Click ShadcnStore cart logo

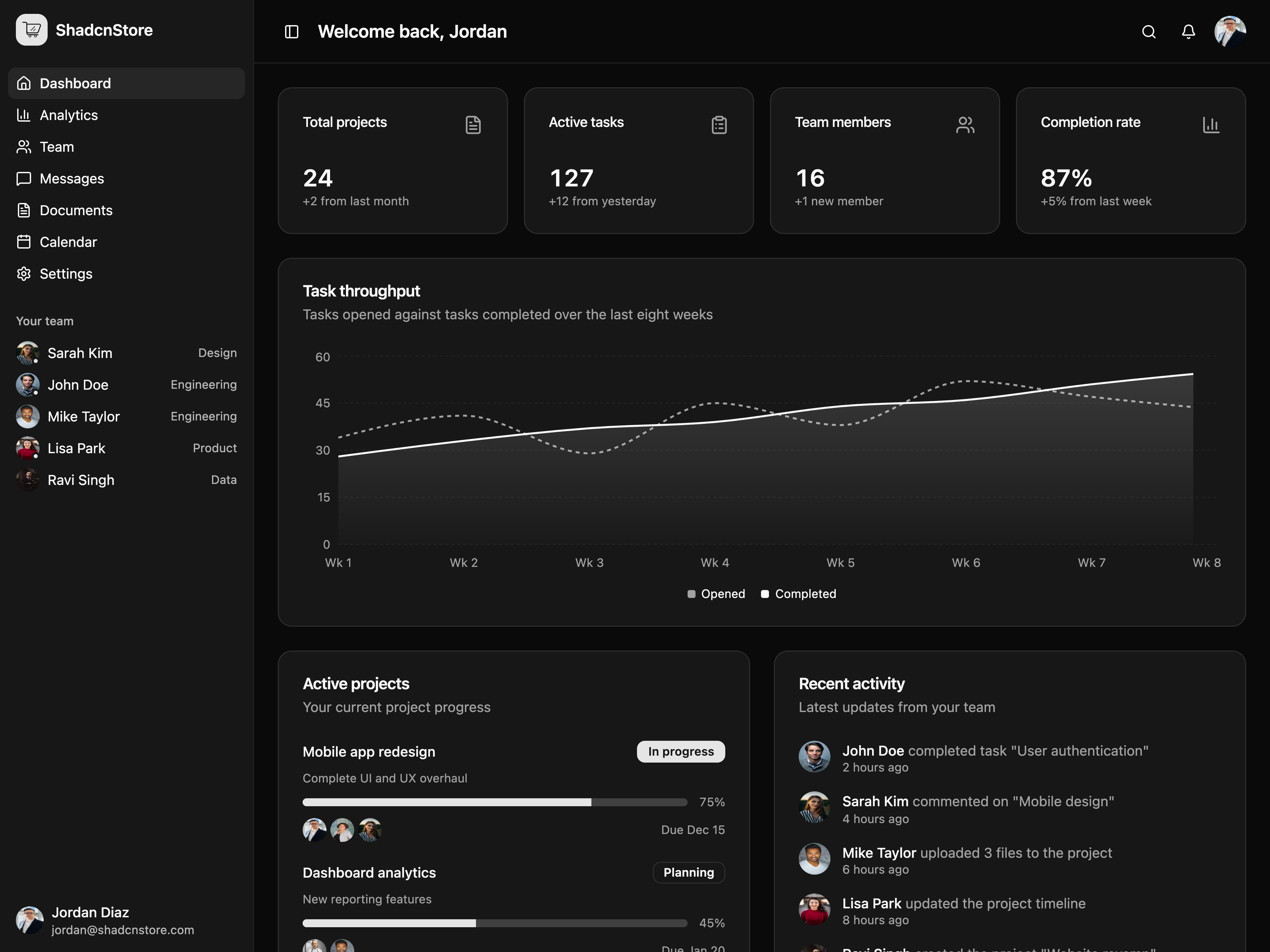point(31,30)
